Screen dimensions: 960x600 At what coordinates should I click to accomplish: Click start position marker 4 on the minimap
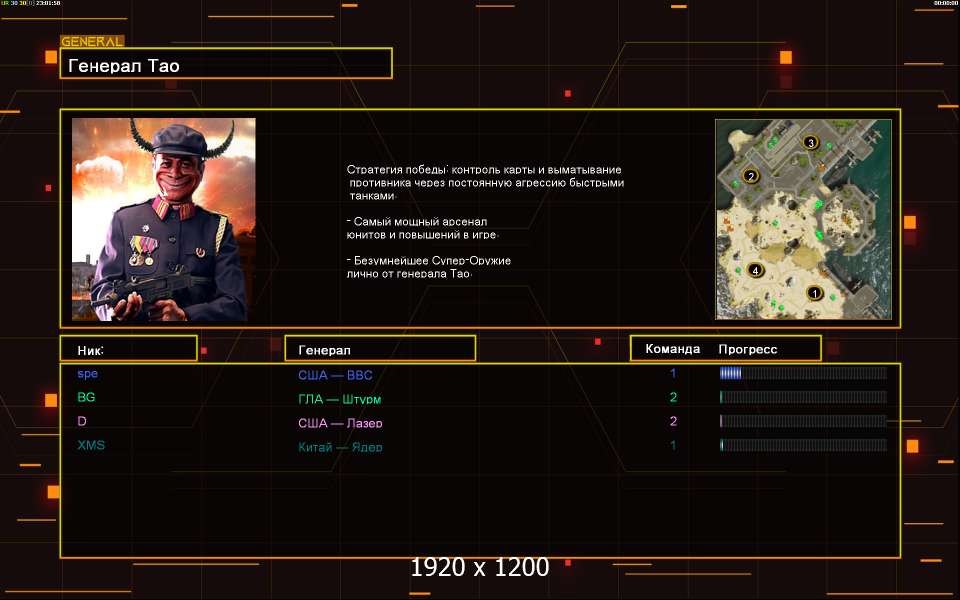[755, 270]
